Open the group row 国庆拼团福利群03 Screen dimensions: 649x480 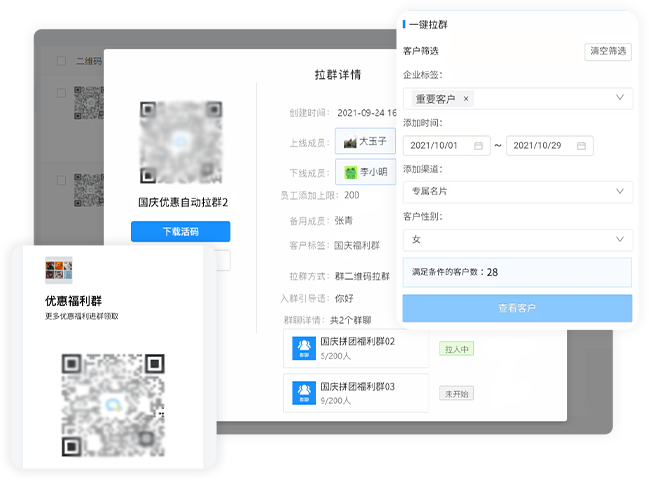[x=356, y=393]
